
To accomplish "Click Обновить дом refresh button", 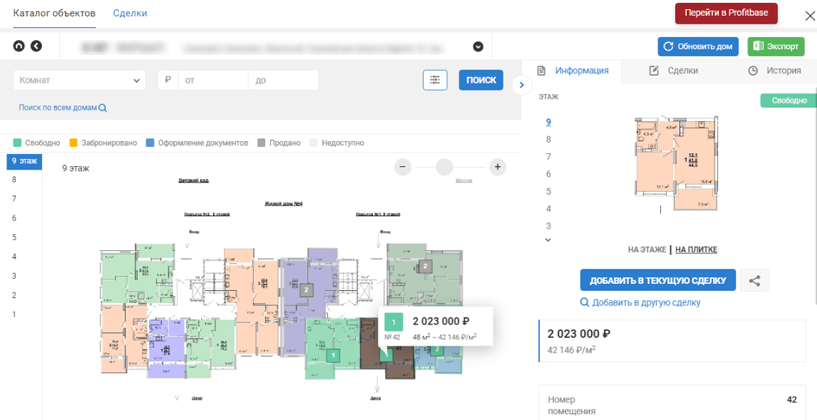I will (x=699, y=46).
